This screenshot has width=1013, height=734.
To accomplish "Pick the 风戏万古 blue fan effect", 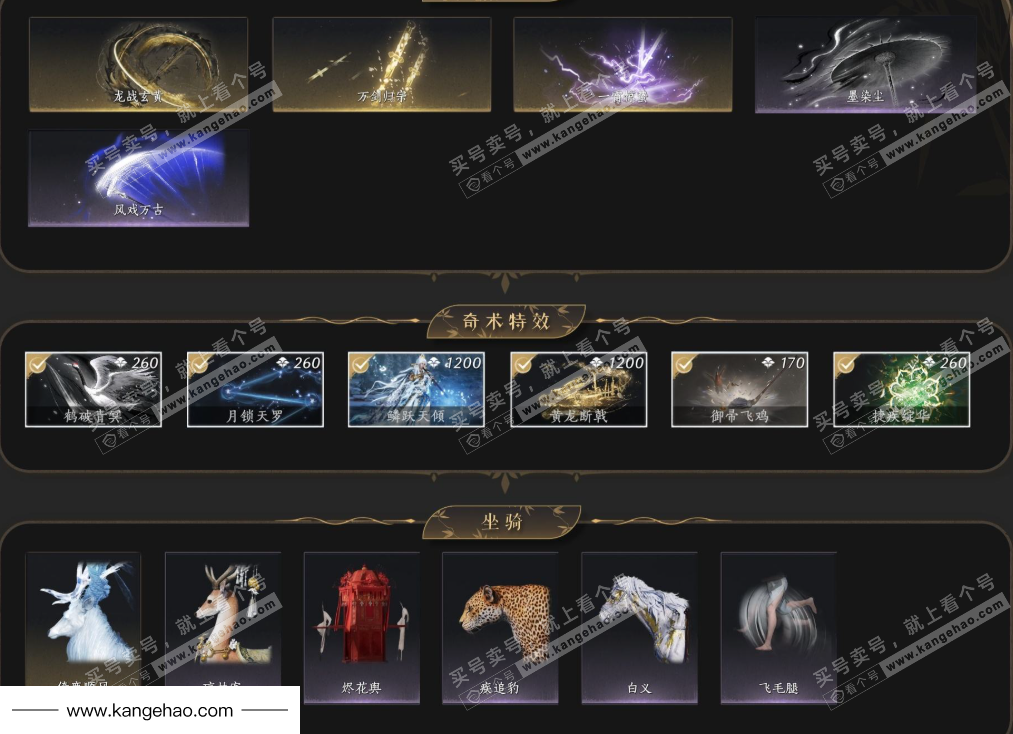I will click(x=138, y=178).
